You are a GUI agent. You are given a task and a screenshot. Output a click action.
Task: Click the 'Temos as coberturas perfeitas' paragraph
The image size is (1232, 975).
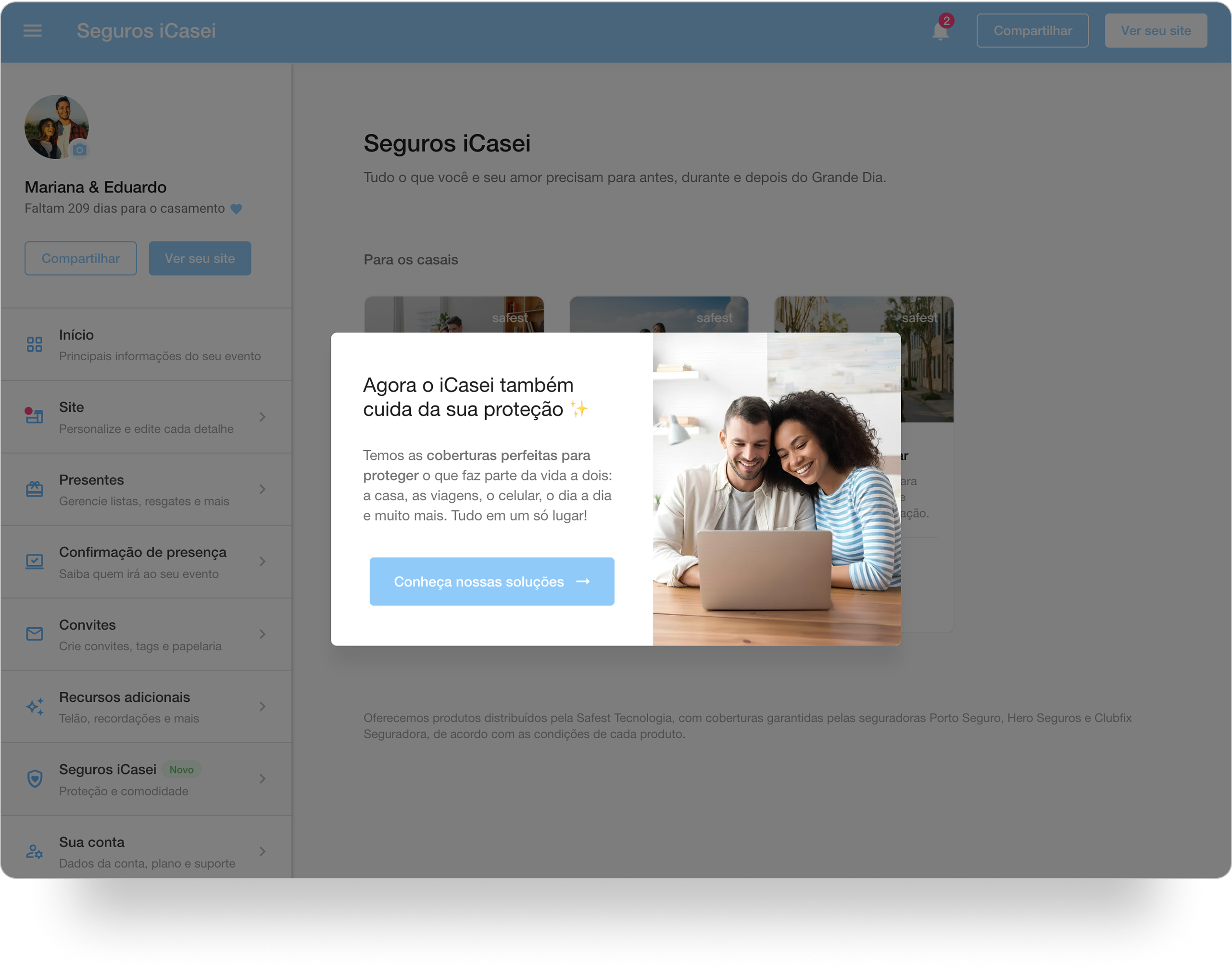point(488,486)
